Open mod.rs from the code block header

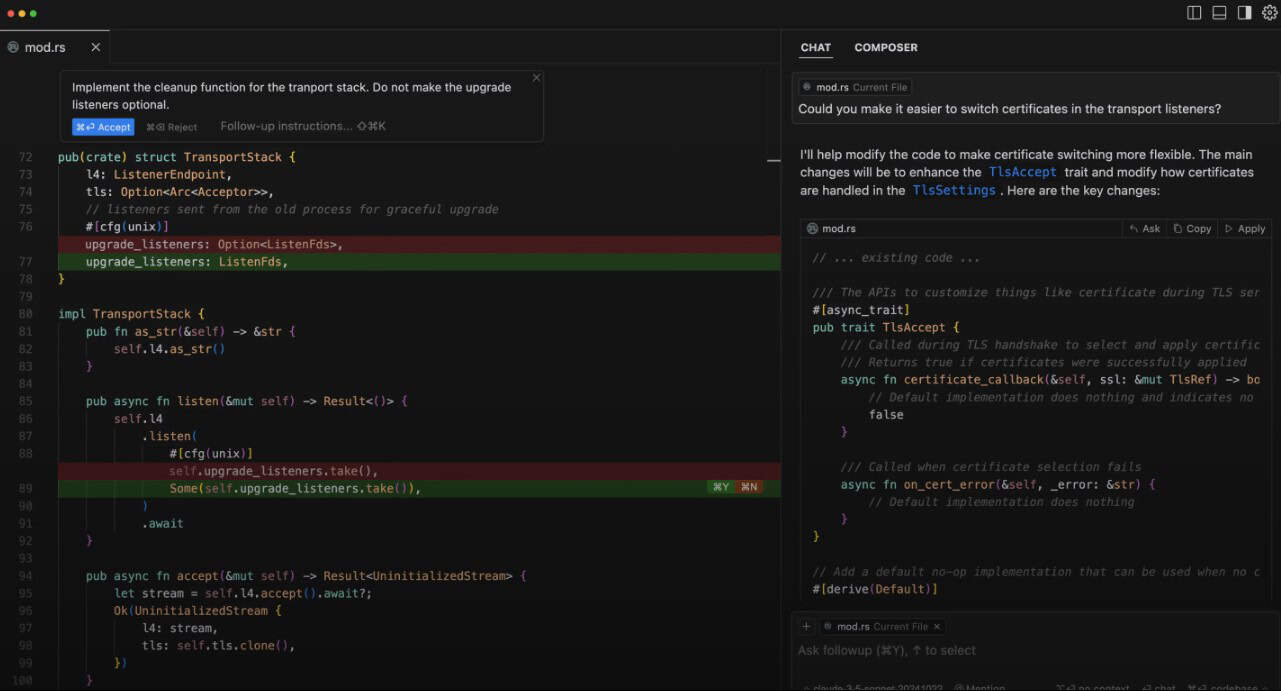pos(831,229)
